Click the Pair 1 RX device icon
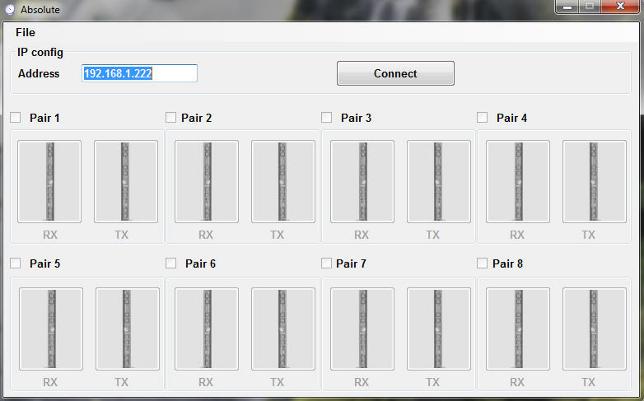This screenshot has width=644, height=401. pos(49,181)
